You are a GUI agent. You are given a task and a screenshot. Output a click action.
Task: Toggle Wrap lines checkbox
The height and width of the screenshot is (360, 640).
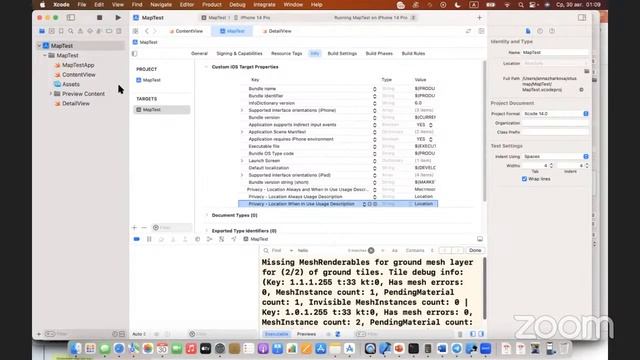coord(524,179)
